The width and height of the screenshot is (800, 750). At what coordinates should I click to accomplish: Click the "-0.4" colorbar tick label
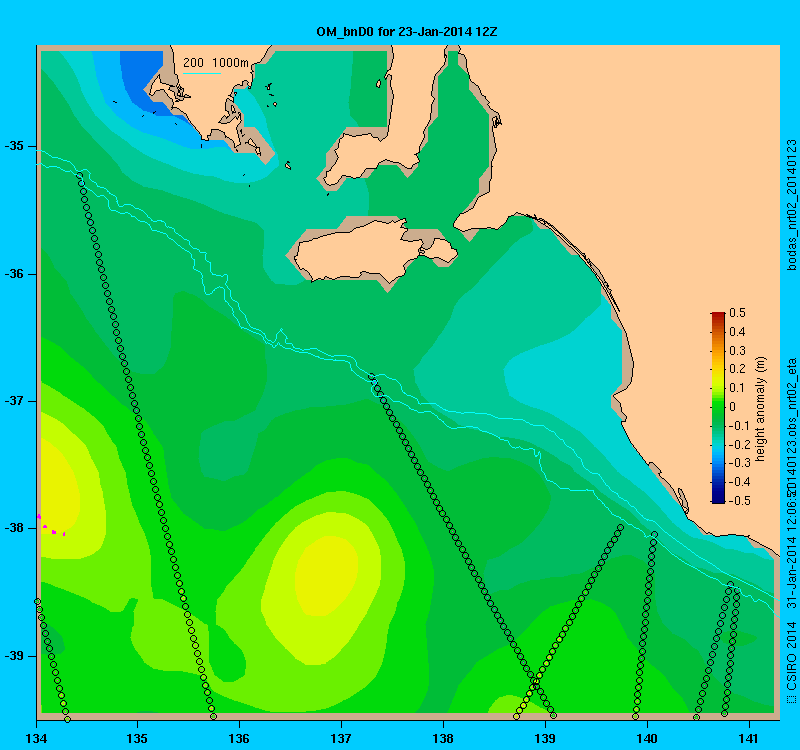coord(740,482)
